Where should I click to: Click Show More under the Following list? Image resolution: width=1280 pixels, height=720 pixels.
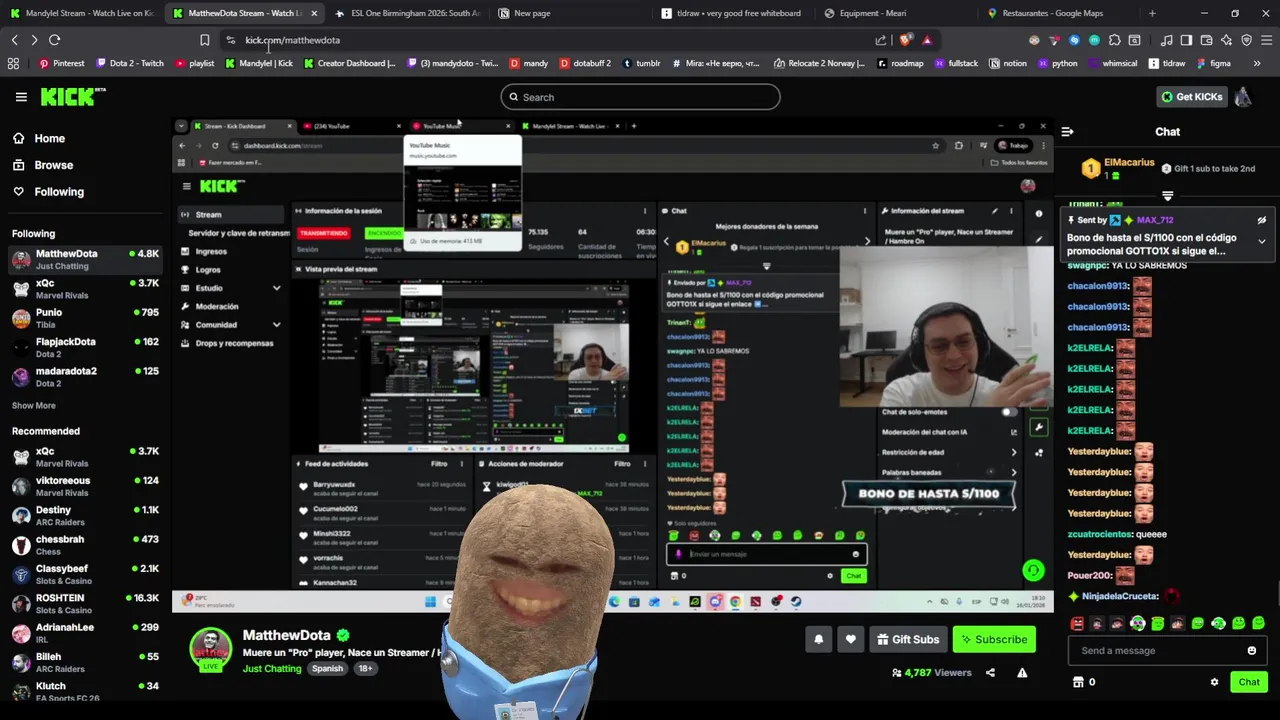click(34, 405)
